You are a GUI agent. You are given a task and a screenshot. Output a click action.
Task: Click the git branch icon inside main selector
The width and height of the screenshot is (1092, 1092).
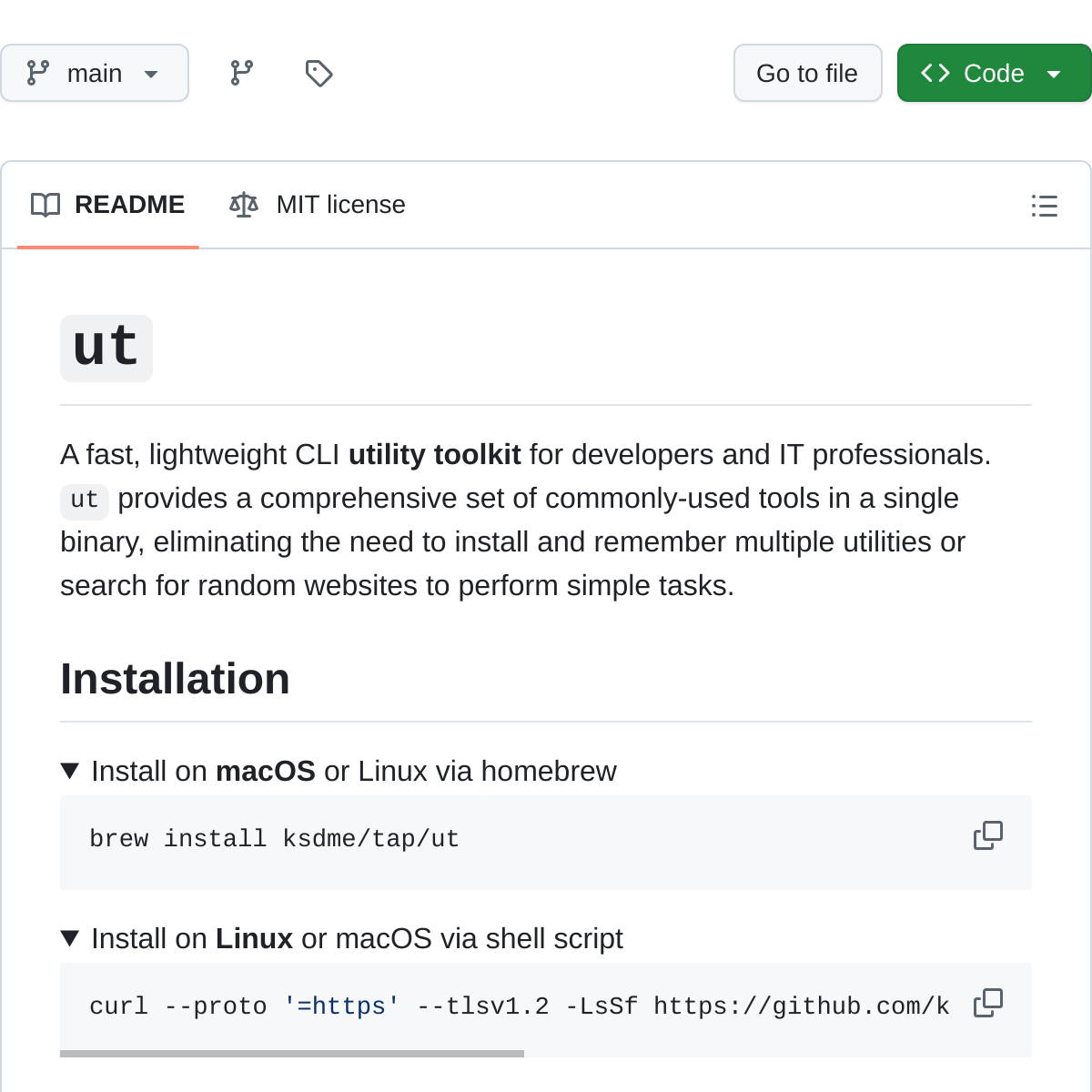(x=38, y=73)
